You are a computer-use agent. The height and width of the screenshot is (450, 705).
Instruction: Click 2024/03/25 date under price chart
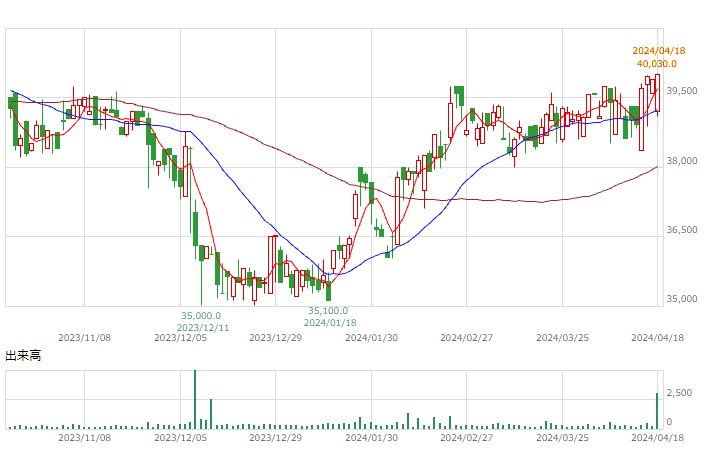pyautogui.click(x=562, y=338)
